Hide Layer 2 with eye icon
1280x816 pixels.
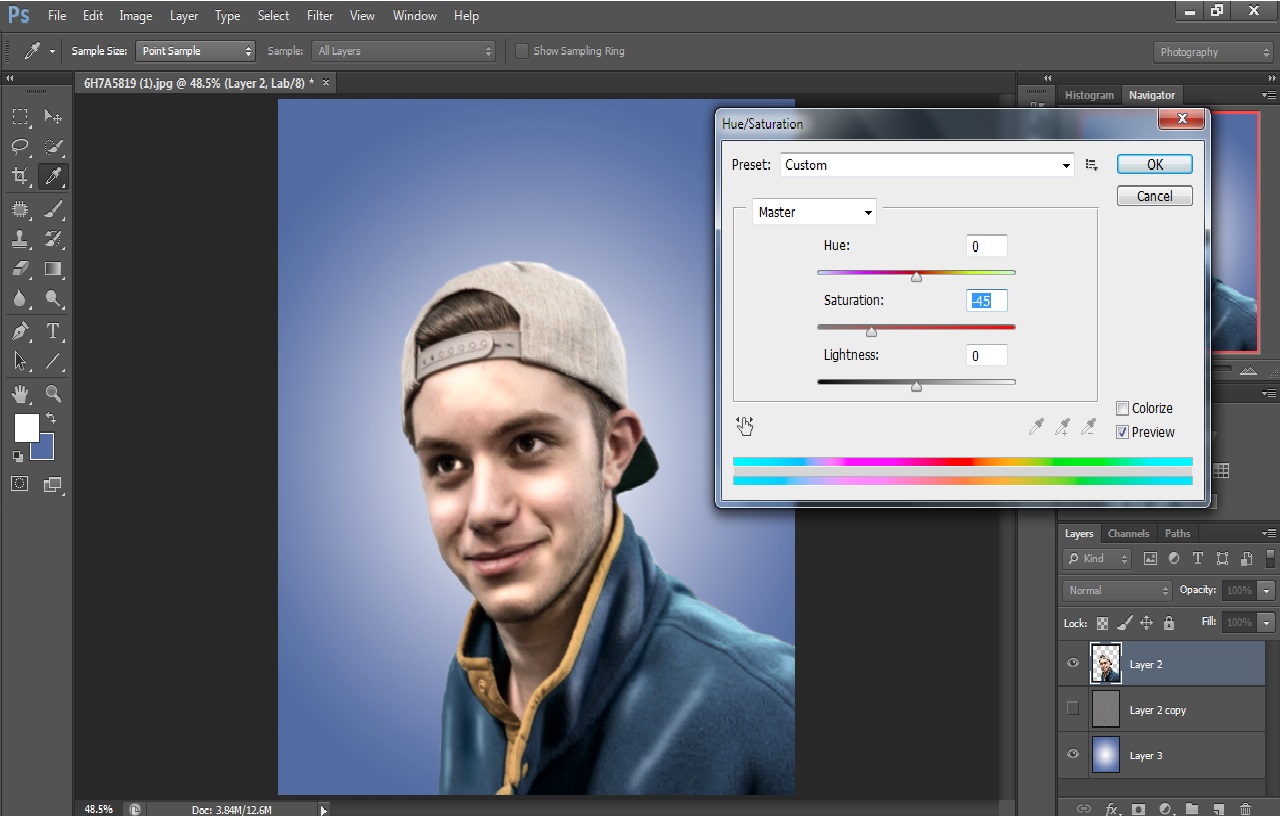[x=1073, y=663]
